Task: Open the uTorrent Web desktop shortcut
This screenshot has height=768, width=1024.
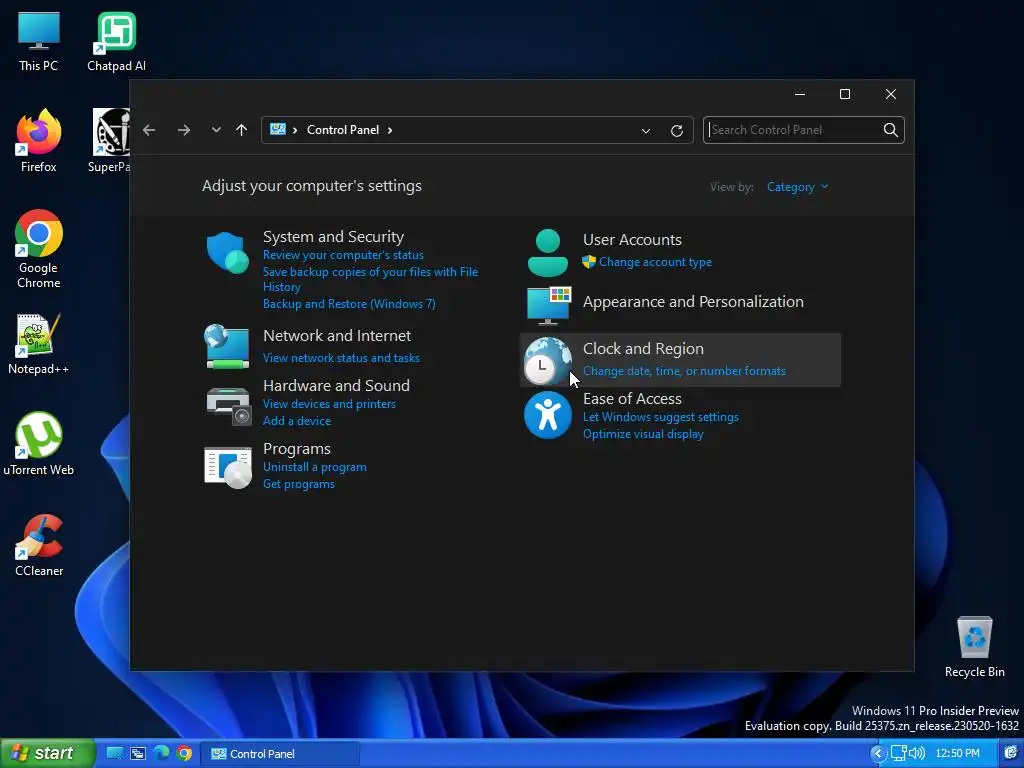Action: tap(39, 444)
